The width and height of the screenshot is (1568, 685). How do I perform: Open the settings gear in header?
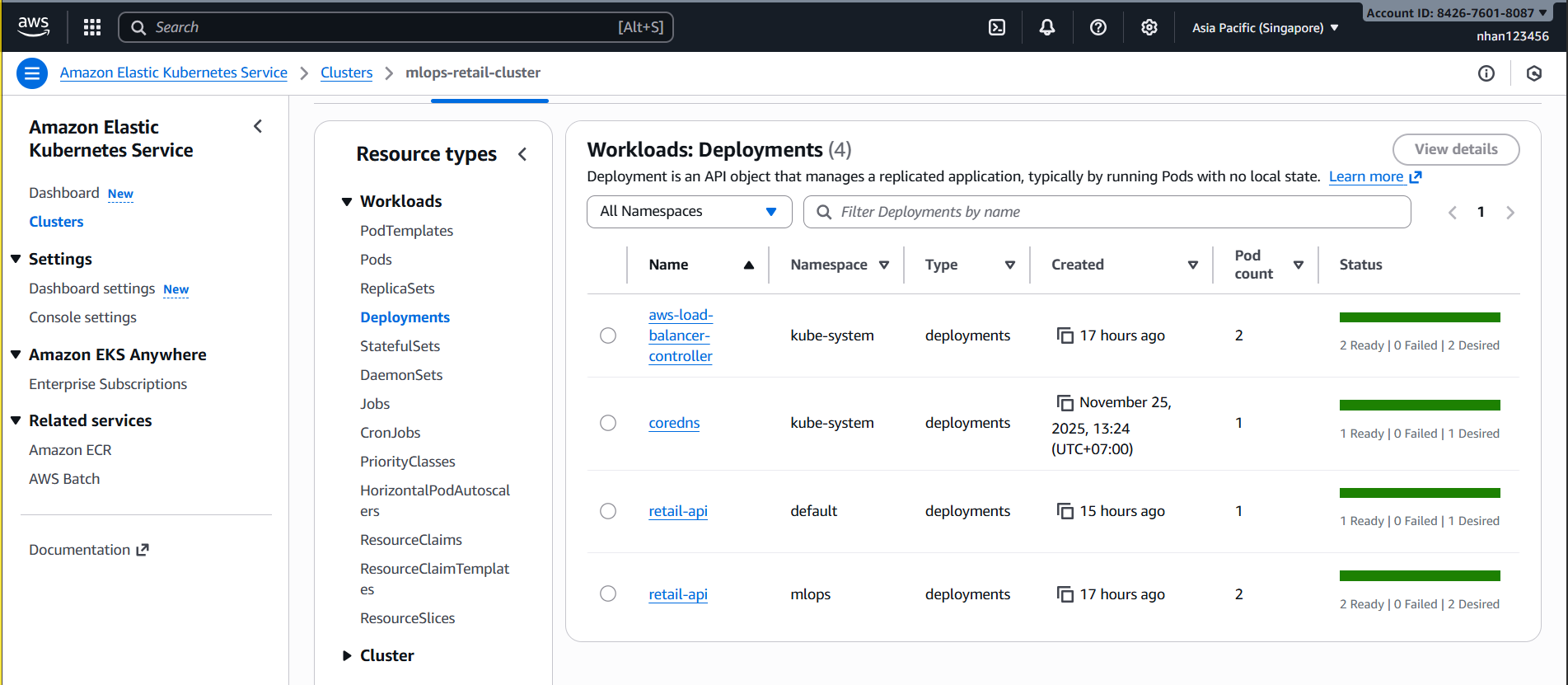point(1149,27)
